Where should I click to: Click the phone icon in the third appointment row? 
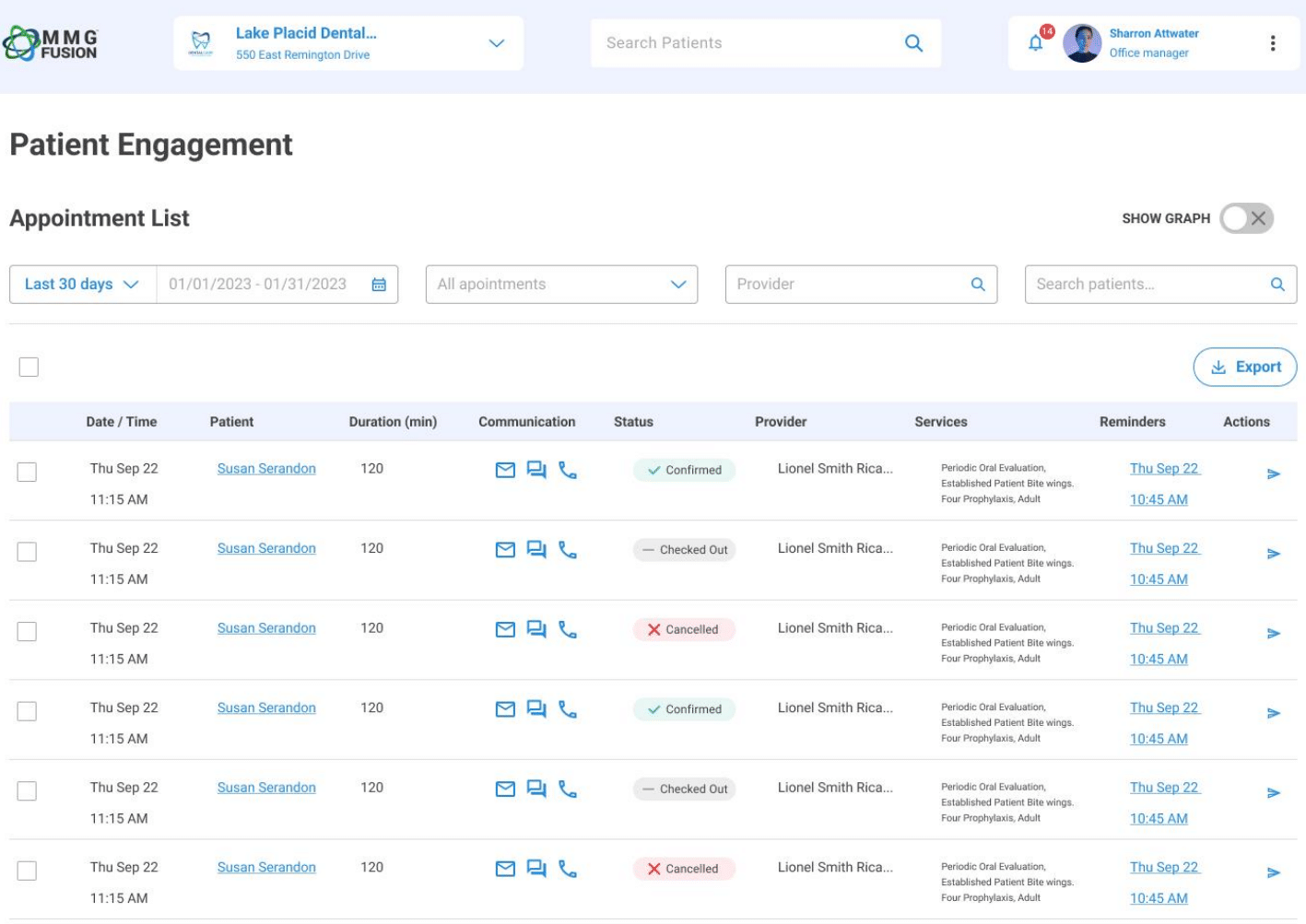[568, 630]
